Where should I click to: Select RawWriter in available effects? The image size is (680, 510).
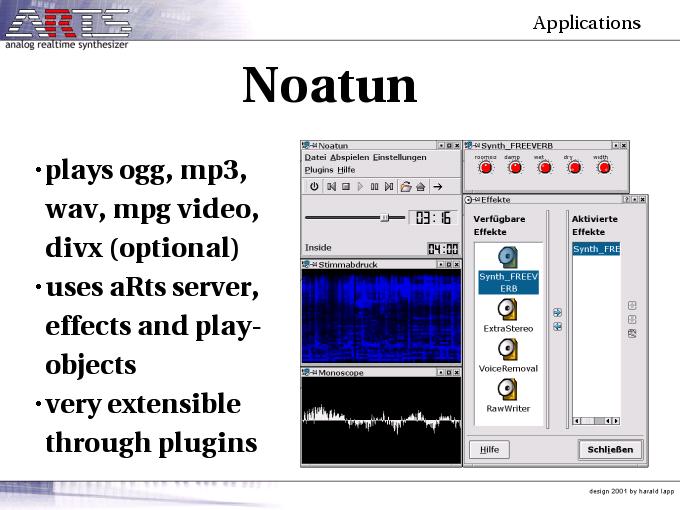(x=508, y=390)
